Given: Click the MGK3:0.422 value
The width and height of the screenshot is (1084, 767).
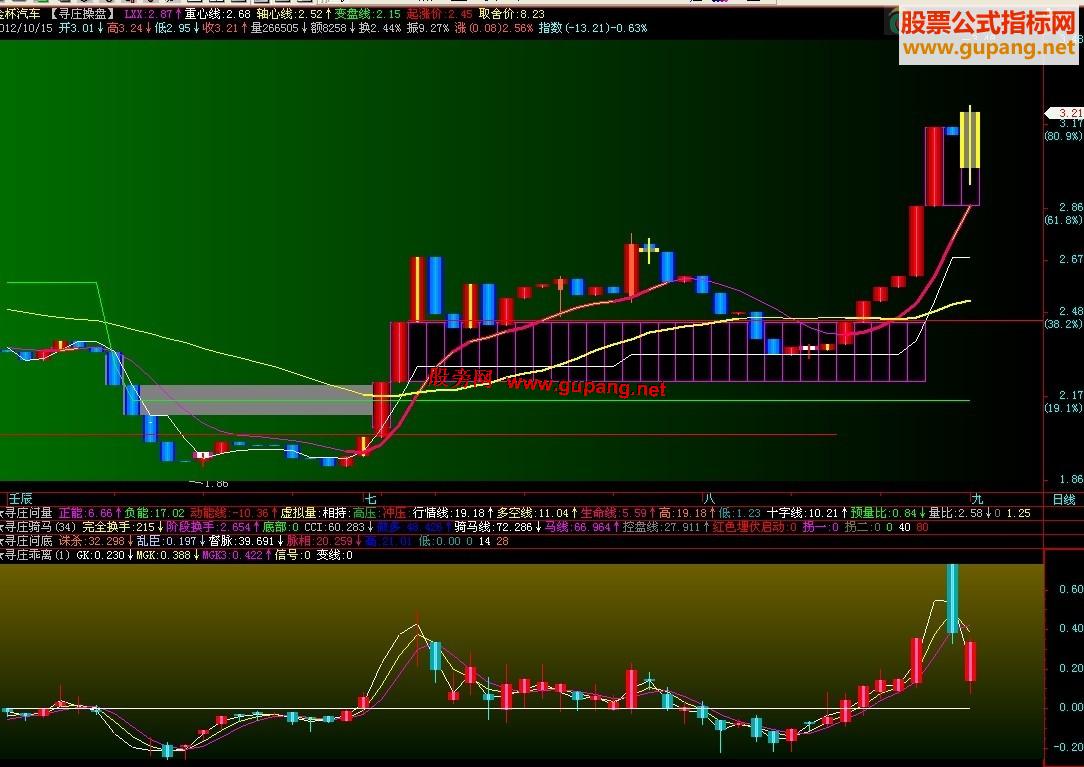Looking at the screenshot, I should point(232,555).
